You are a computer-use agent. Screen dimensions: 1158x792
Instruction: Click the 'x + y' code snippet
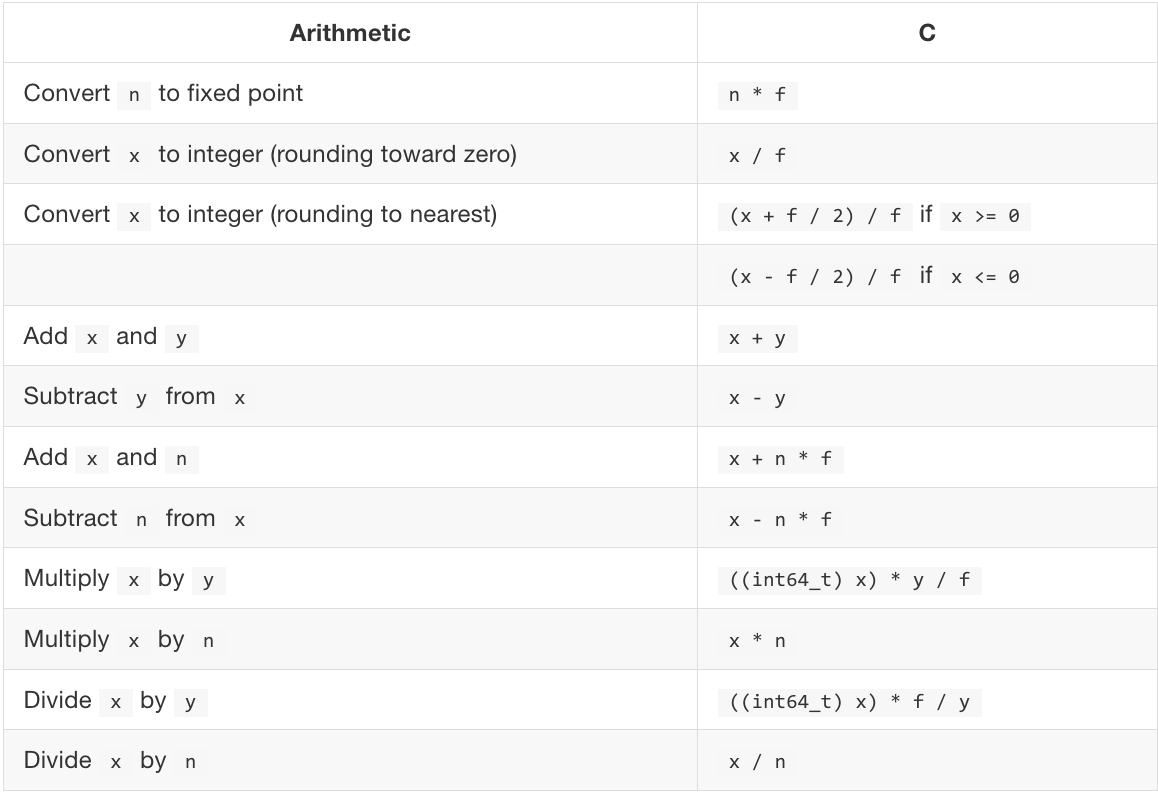point(757,339)
